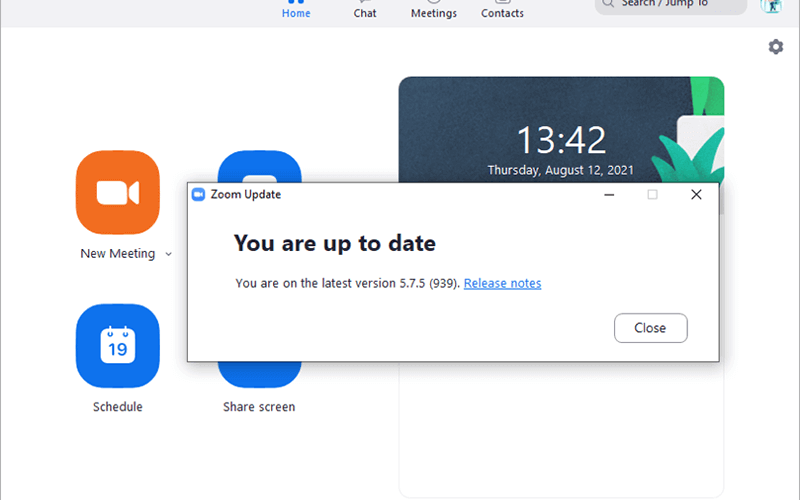Click the Zoom logo in the update dialog title

tap(198, 194)
